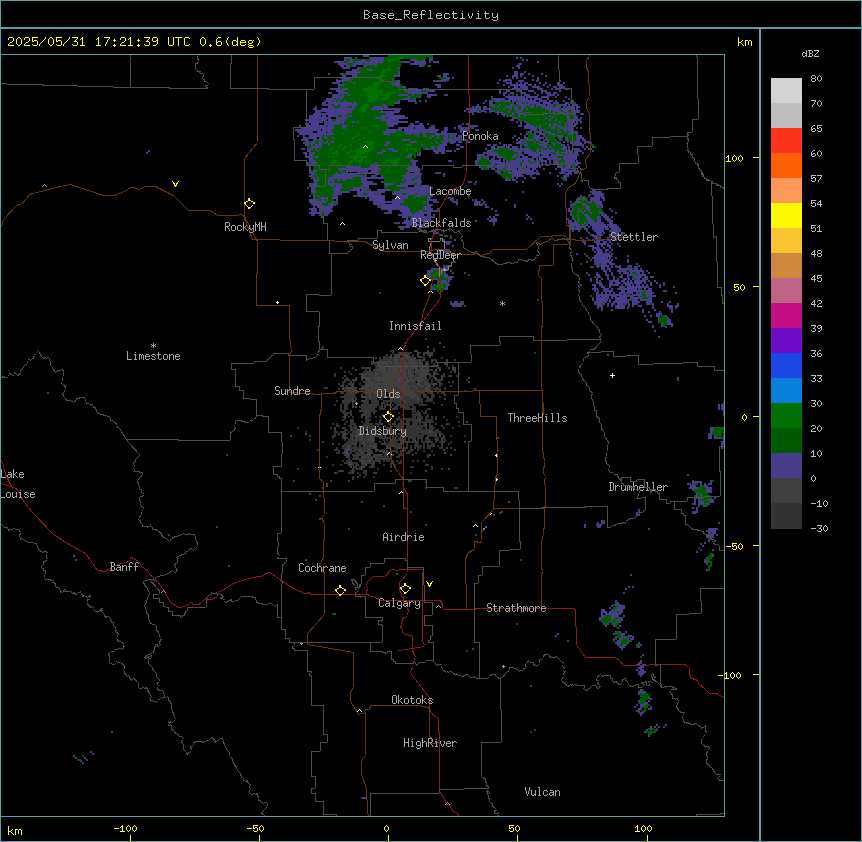The width and height of the screenshot is (862, 842).
Task: Click the yellow diamond marker above Calgary label
Action: 405,589
